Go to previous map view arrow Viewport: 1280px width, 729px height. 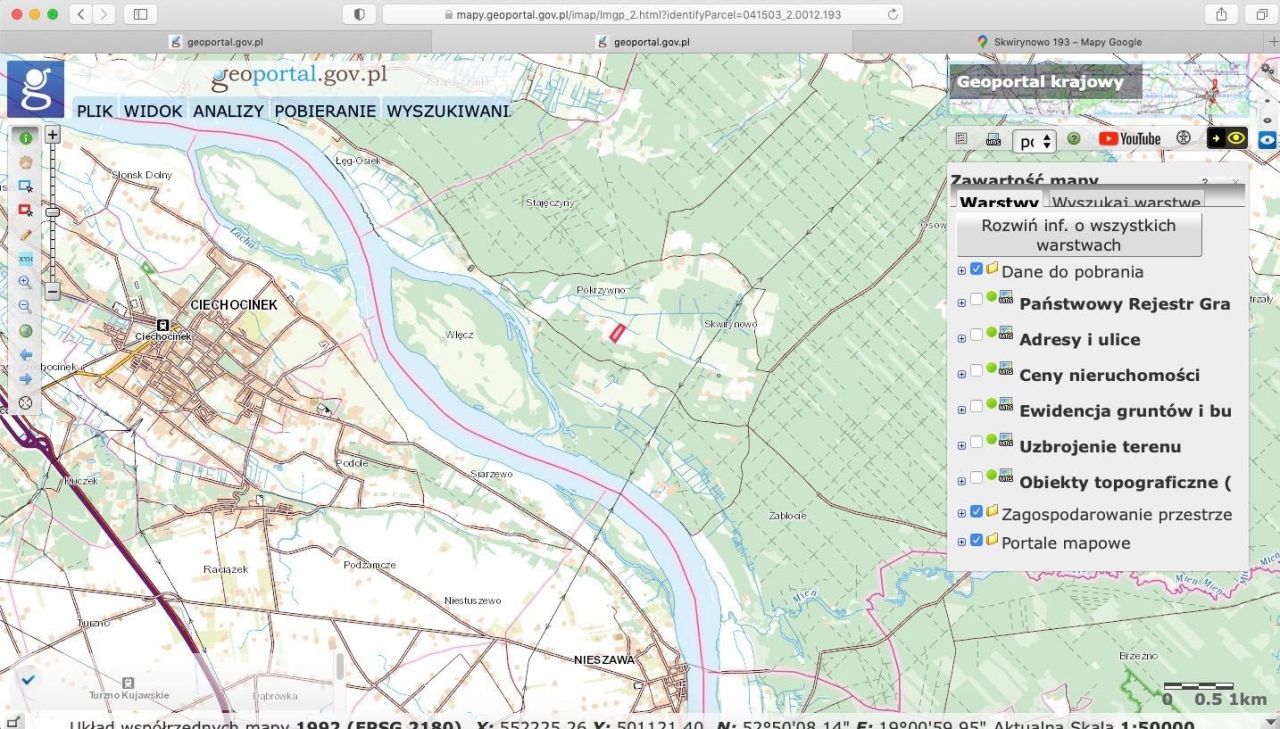[x=25, y=355]
